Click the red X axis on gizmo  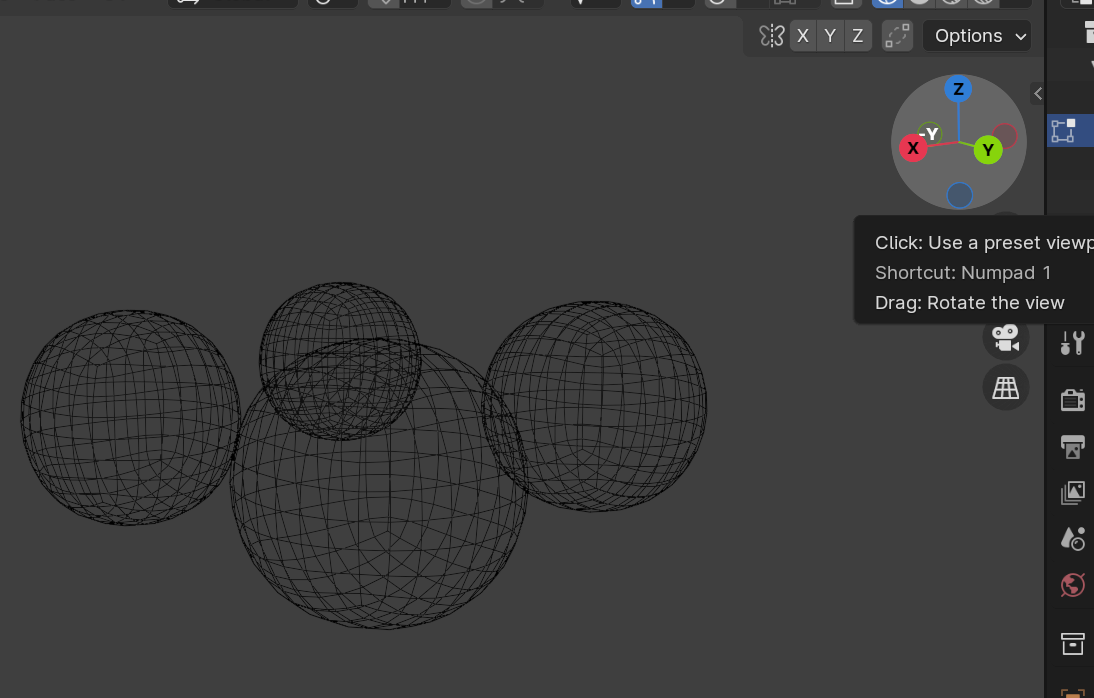912,148
